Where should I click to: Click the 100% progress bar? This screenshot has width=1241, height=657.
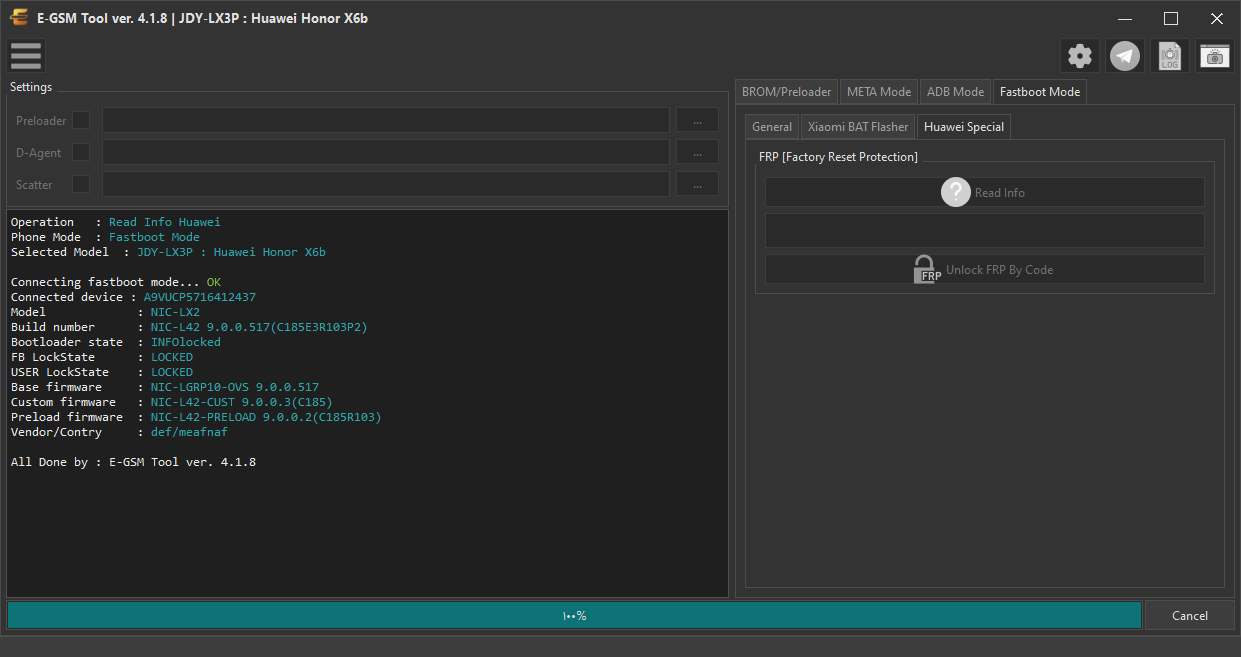pyautogui.click(x=574, y=615)
